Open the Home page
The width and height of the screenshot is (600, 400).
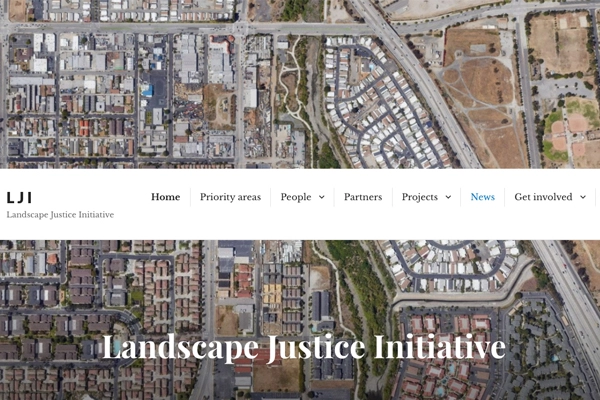tap(165, 197)
